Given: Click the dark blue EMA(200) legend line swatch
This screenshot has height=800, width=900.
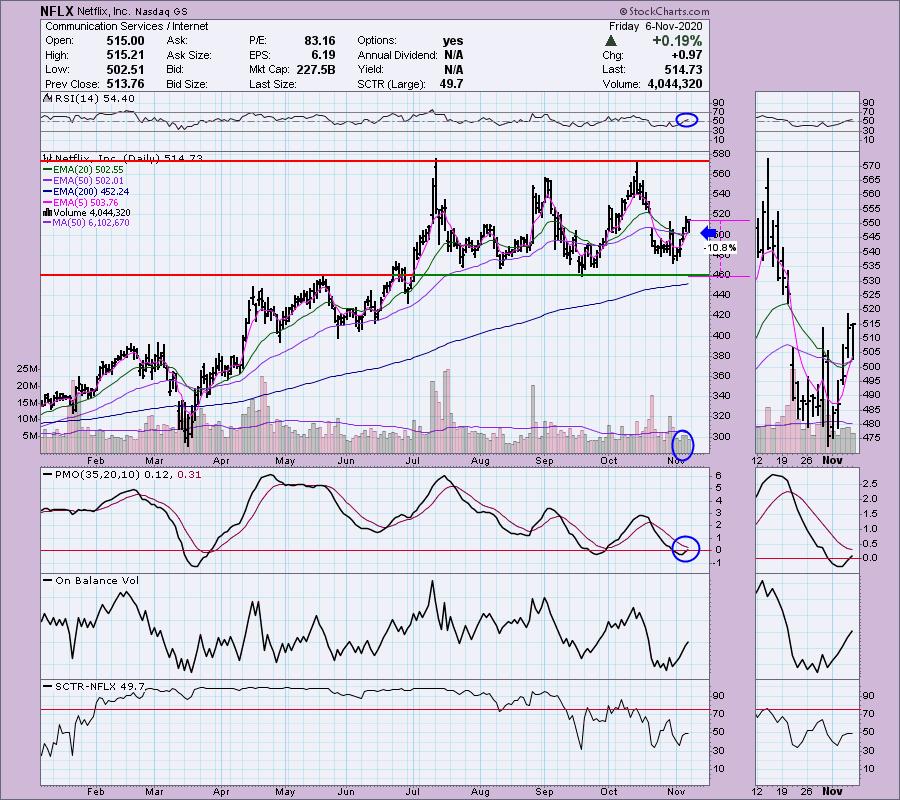Looking at the screenshot, I should (x=47, y=192).
